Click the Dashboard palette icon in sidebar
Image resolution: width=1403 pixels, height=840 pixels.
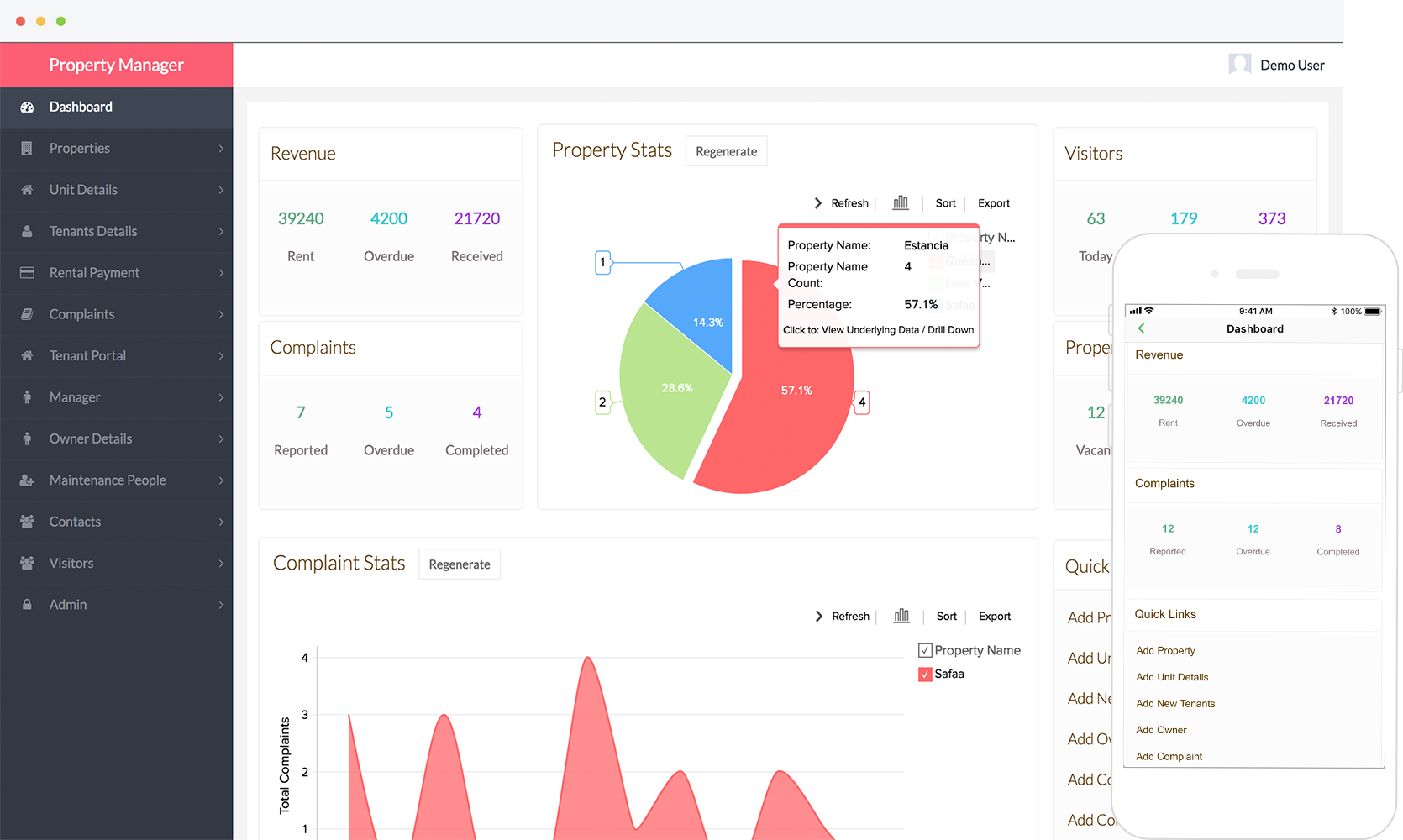pos(27,107)
